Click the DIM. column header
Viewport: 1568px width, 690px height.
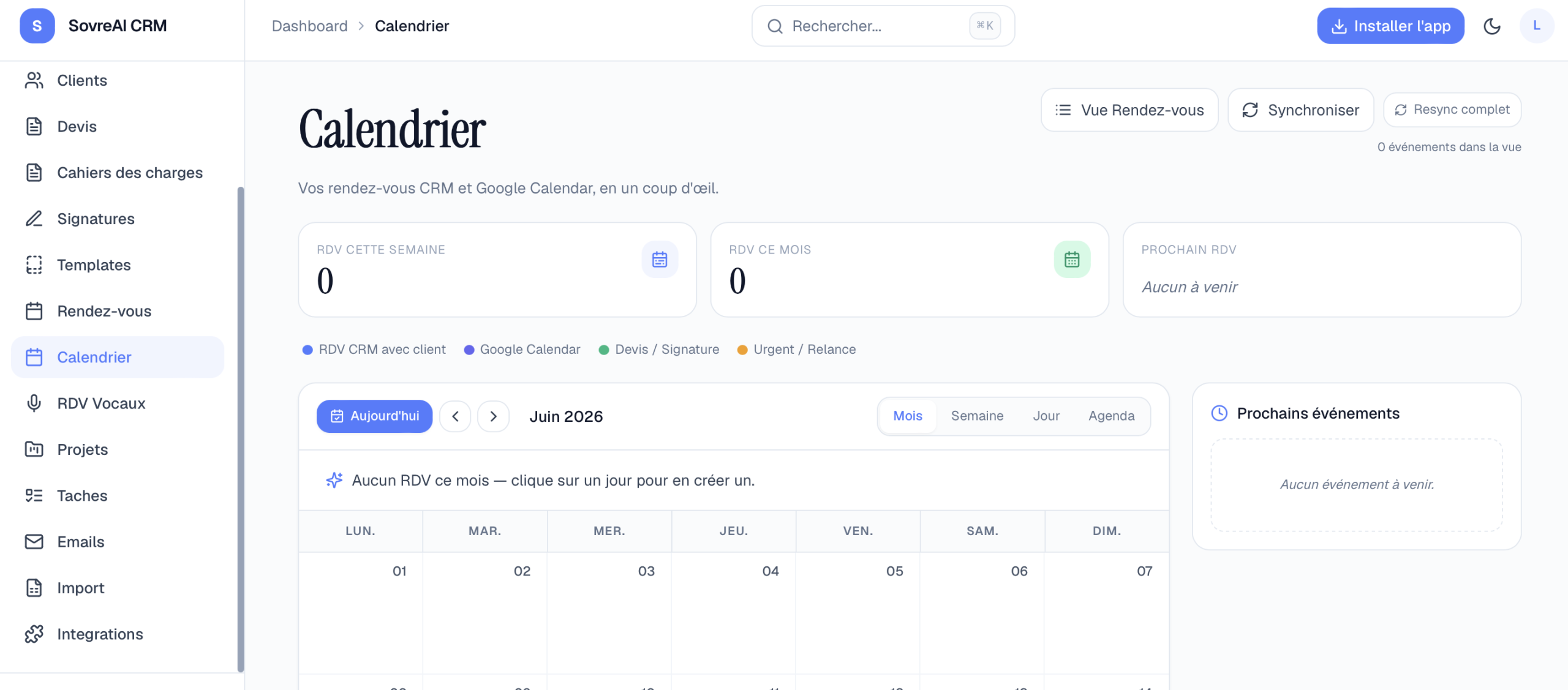pos(1107,531)
